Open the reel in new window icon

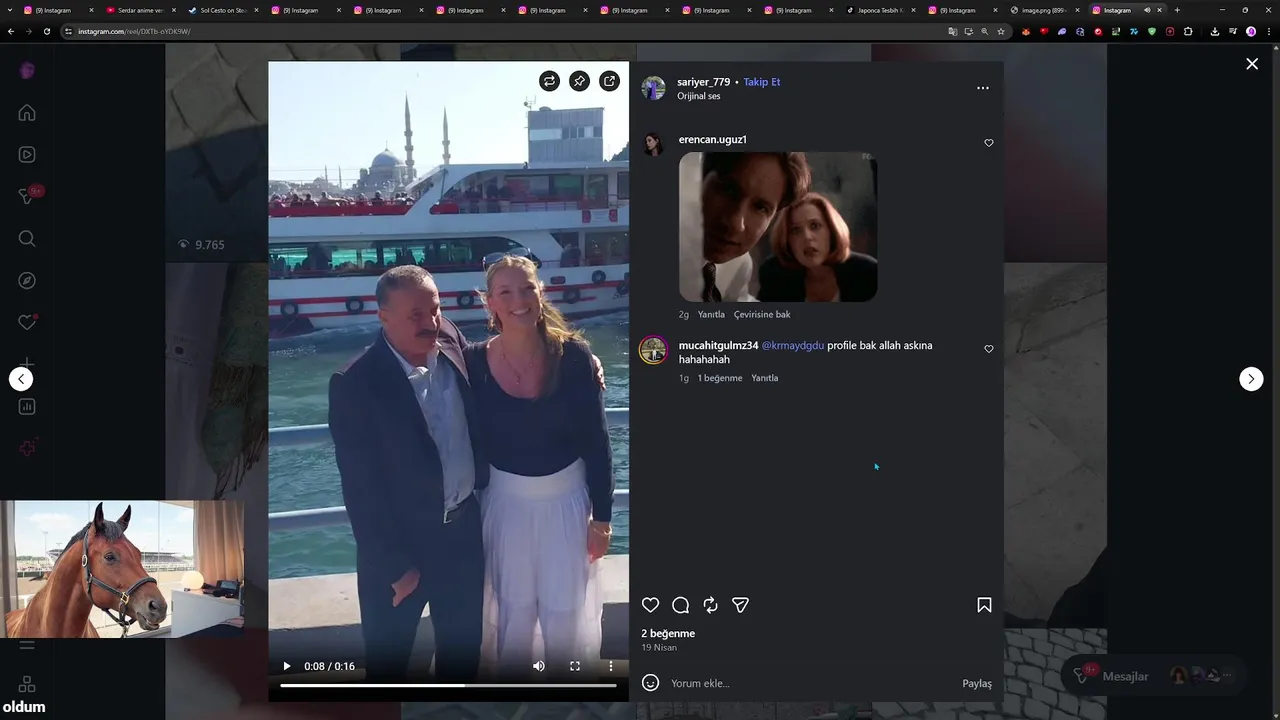[x=609, y=82]
